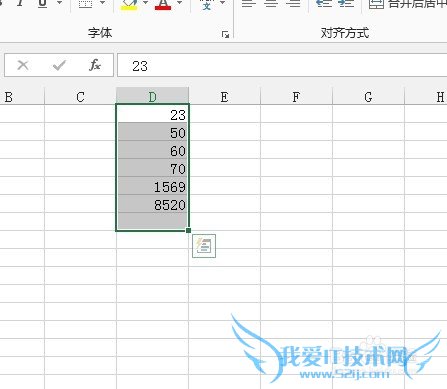
Task: Apply the red font color
Action: click(x=163, y=4)
